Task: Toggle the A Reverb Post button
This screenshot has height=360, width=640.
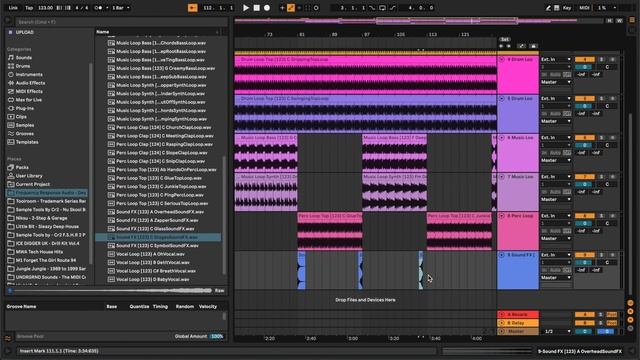Action: 611,315
